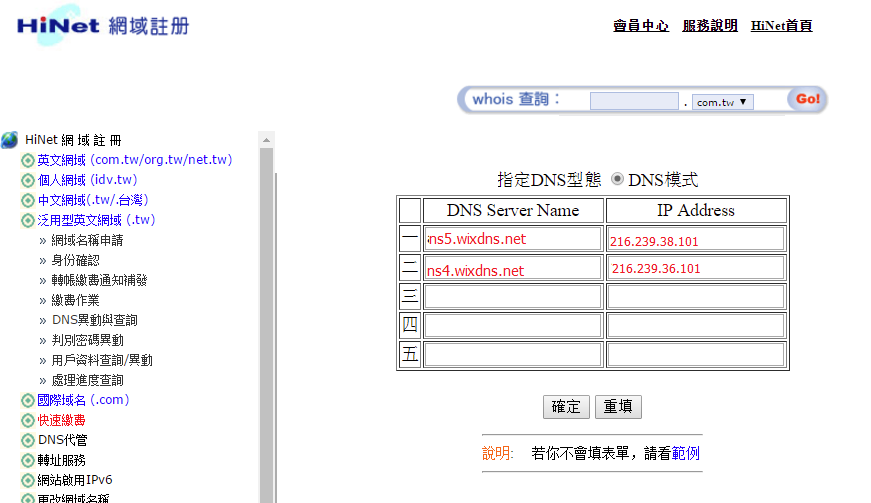Select 轉帳繳費通知補發 submenu item

click(99, 280)
